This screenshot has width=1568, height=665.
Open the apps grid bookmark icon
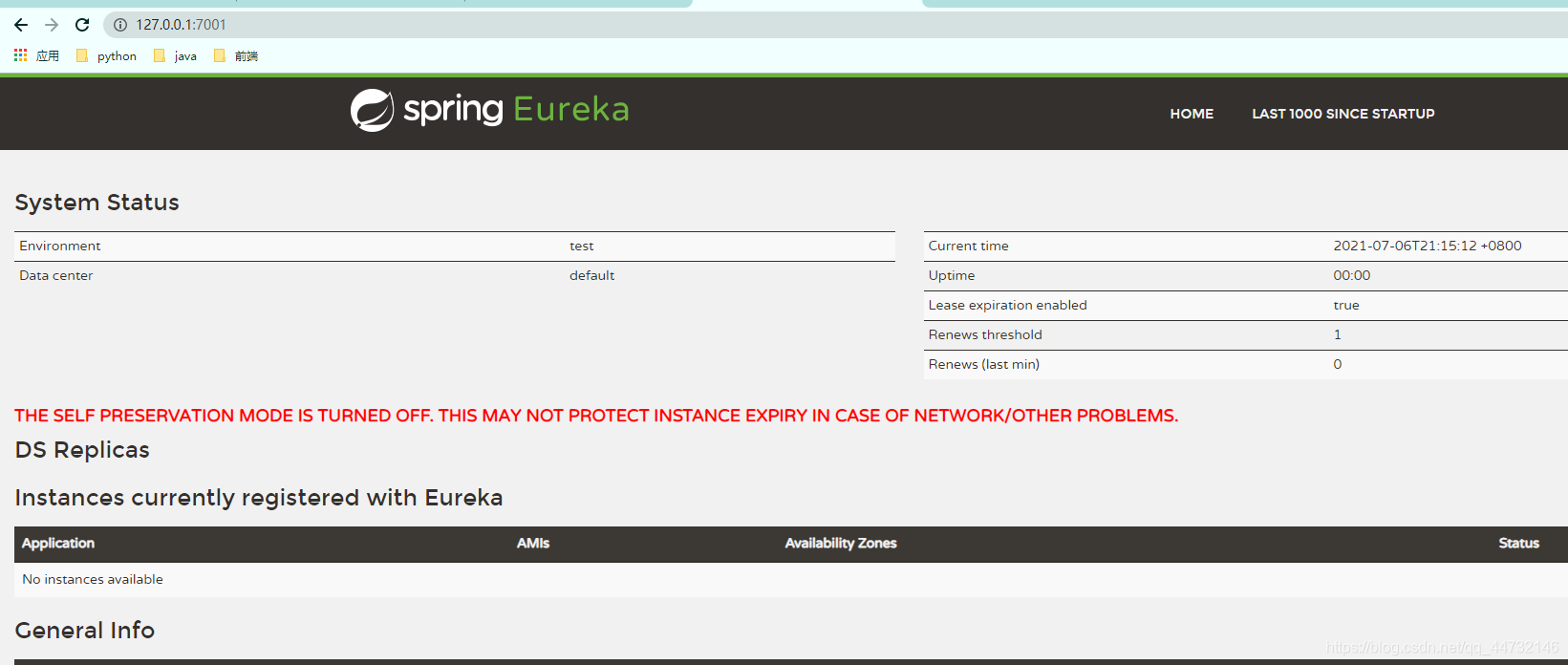coord(20,55)
